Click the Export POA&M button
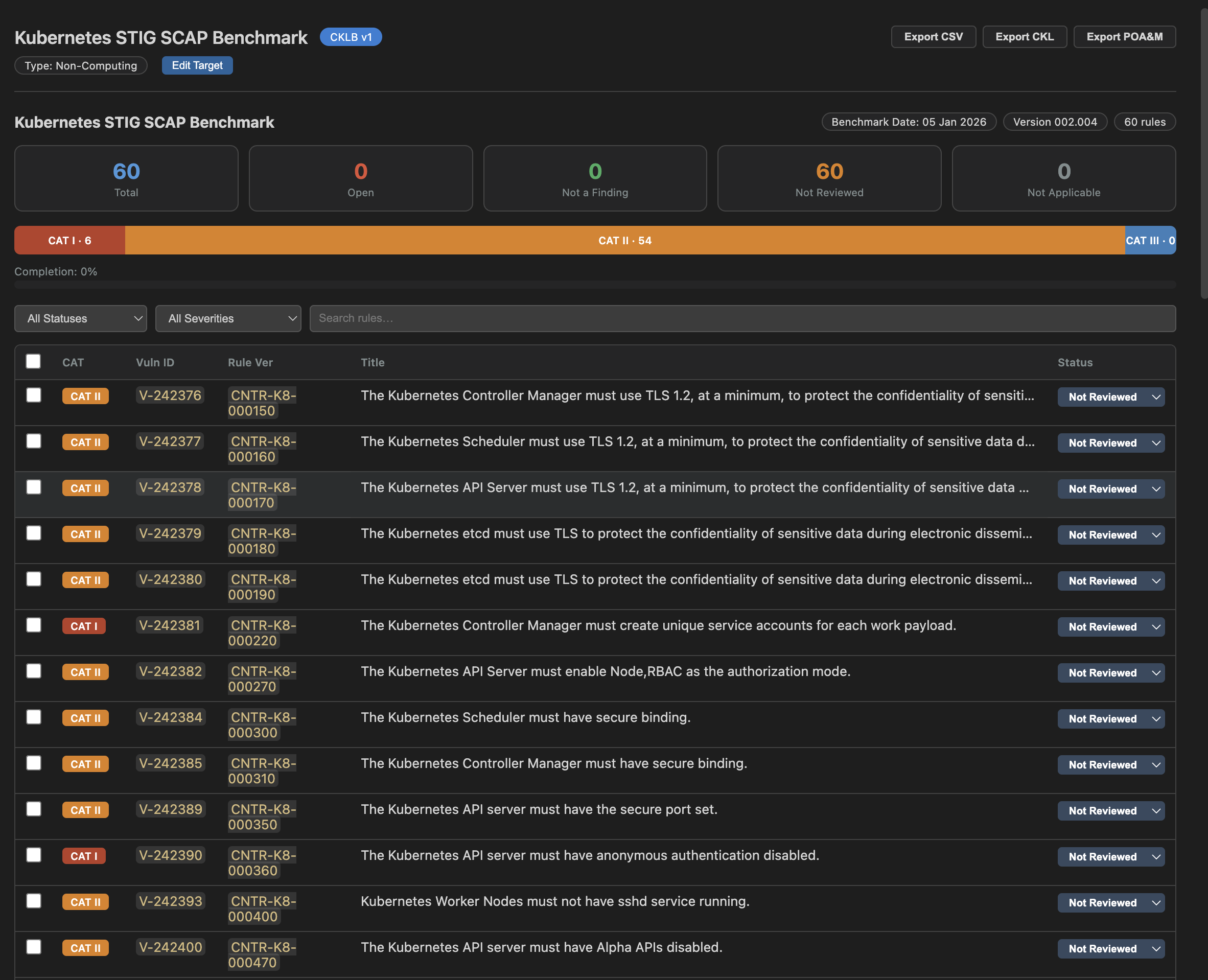The height and width of the screenshot is (980, 1208). click(x=1124, y=36)
